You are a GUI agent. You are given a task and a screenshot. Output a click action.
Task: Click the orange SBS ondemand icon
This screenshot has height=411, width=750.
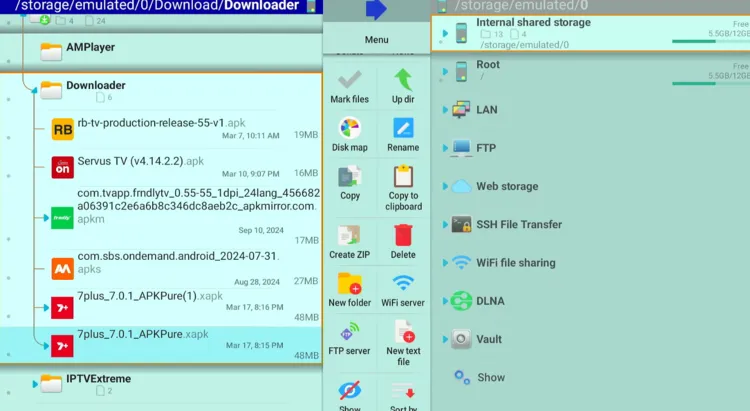coord(63,268)
